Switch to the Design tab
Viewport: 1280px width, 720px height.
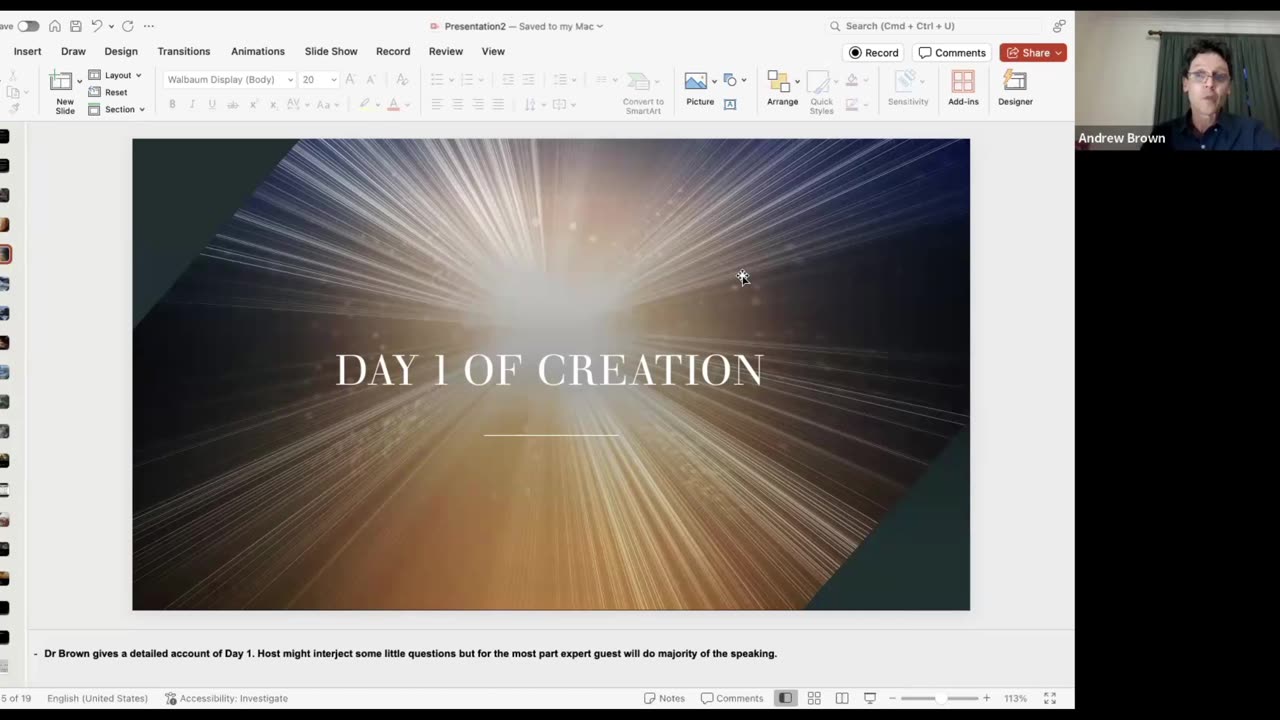click(x=121, y=51)
